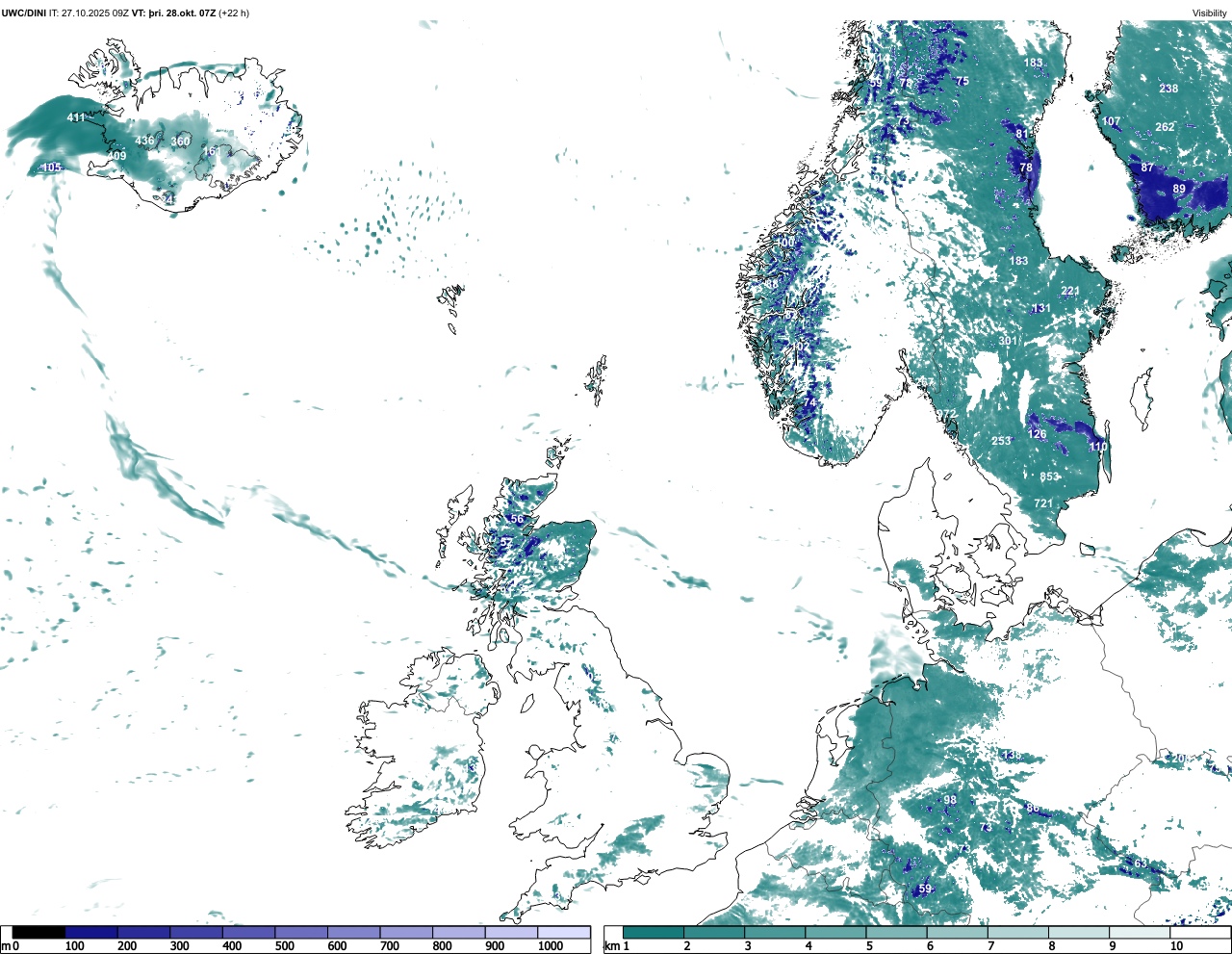Click the 'km' unit label on legend
This screenshot has height=954, width=1232.
(611, 946)
